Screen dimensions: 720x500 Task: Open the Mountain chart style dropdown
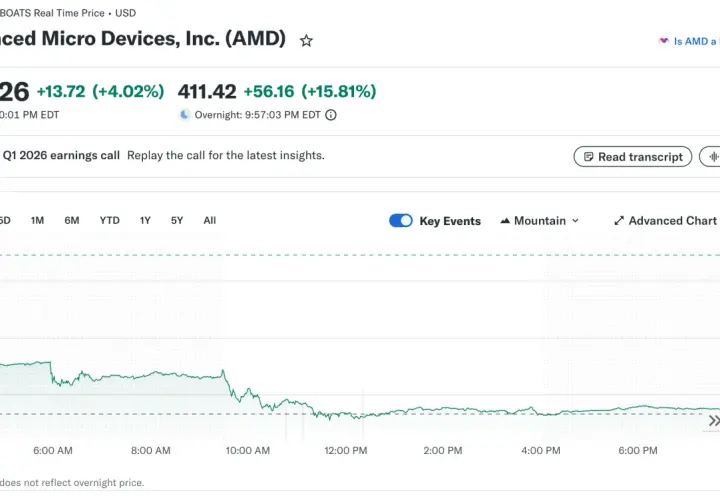point(540,221)
